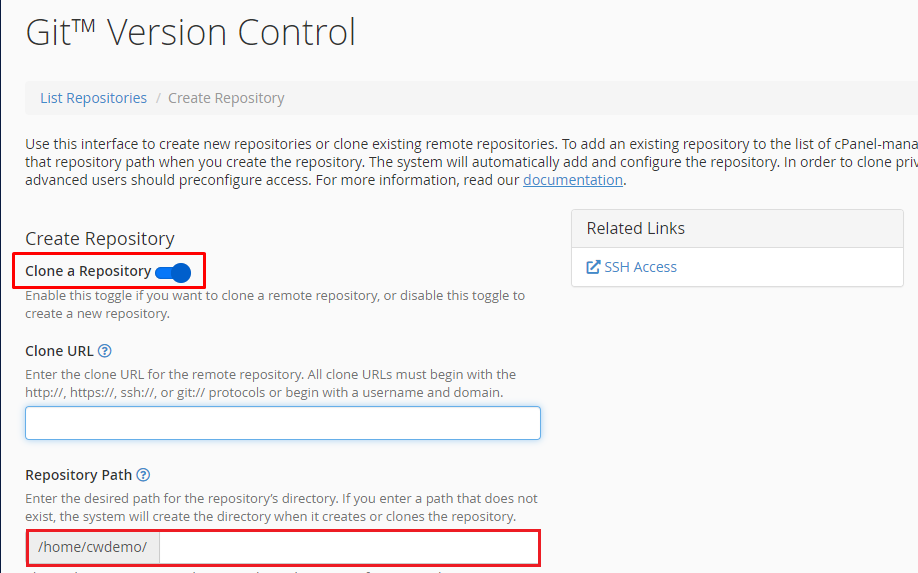Click the Related Links panel header

[737, 228]
